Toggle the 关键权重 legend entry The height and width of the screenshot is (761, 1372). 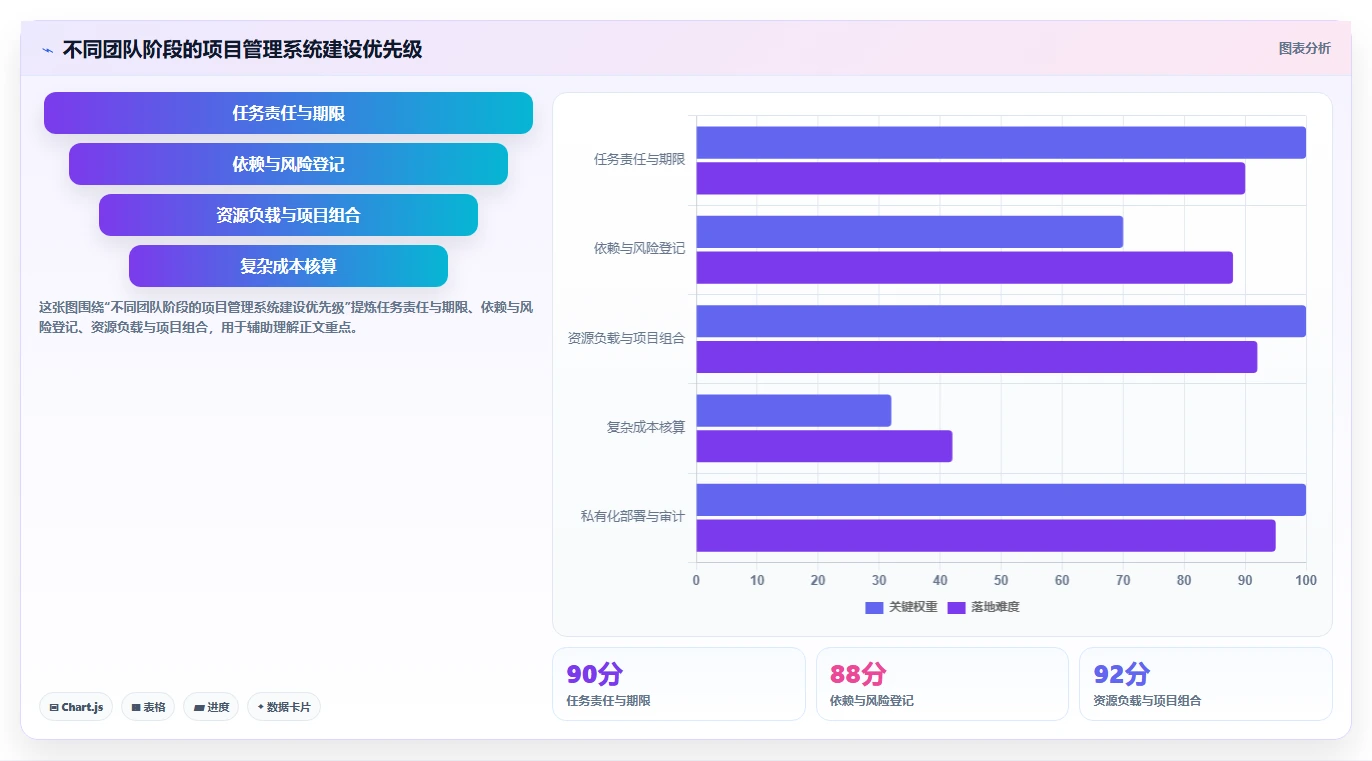click(x=901, y=607)
